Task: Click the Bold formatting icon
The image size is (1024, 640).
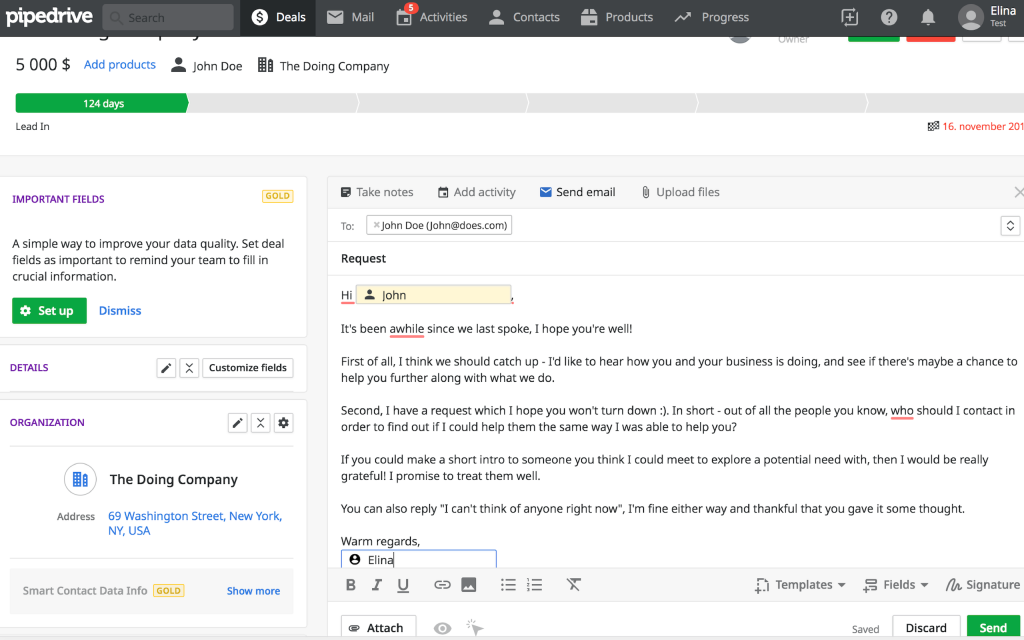Action: pos(351,585)
